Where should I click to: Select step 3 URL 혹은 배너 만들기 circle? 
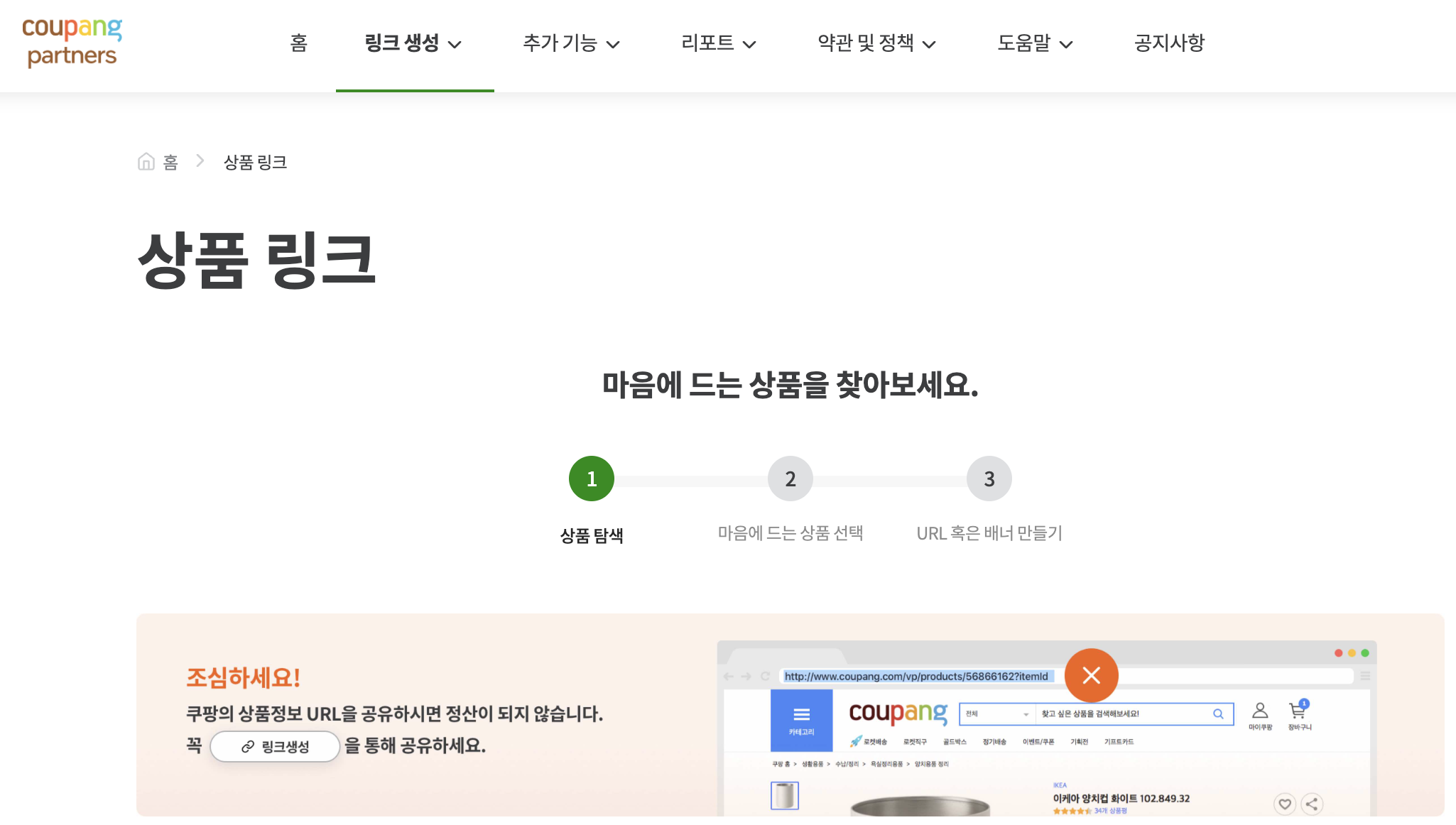pyautogui.click(x=989, y=479)
